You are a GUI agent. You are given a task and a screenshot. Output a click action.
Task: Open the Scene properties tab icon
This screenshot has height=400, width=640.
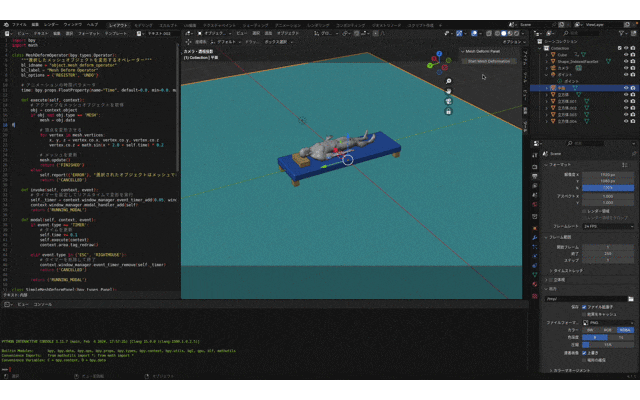(x=535, y=195)
